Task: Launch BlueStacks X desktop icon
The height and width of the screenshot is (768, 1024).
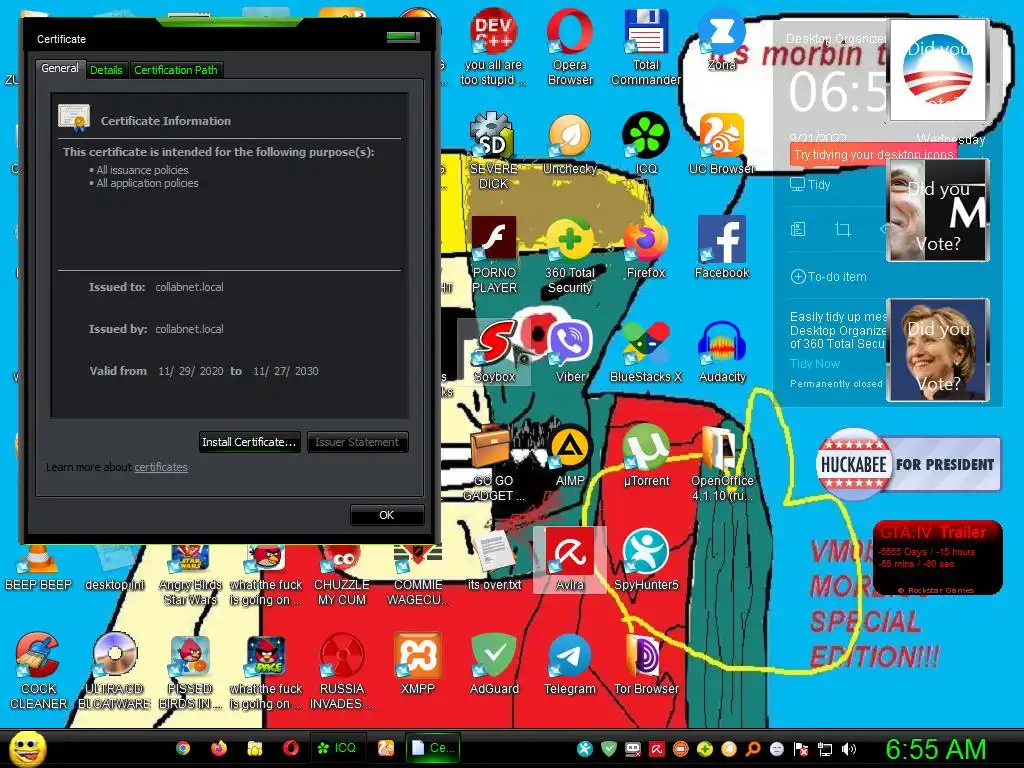Action: pyautogui.click(x=645, y=353)
